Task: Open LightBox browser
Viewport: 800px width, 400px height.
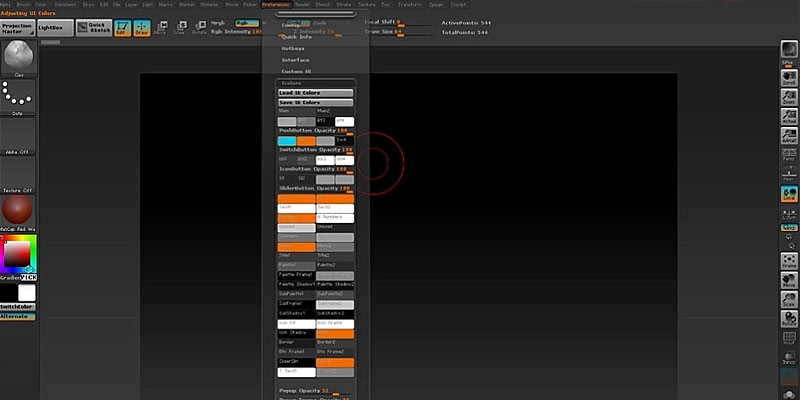Action: point(56,28)
